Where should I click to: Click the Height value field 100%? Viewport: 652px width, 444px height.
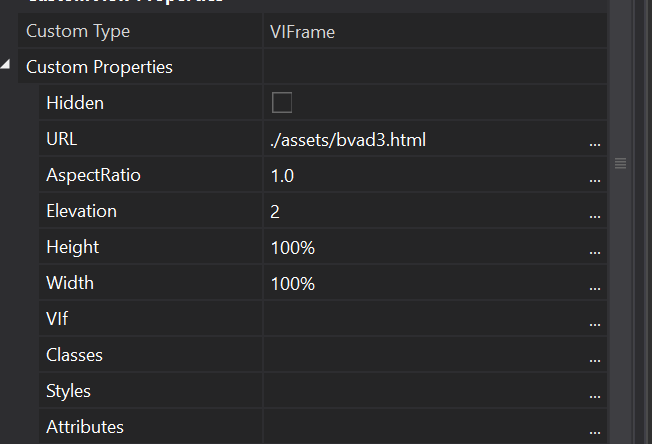coord(293,247)
